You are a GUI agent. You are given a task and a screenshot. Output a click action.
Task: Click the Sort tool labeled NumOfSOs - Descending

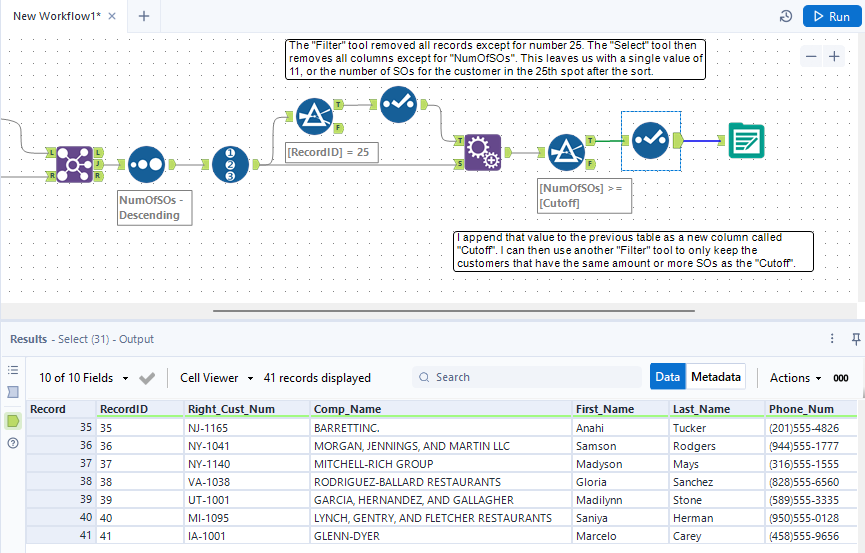click(x=146, y=164)
